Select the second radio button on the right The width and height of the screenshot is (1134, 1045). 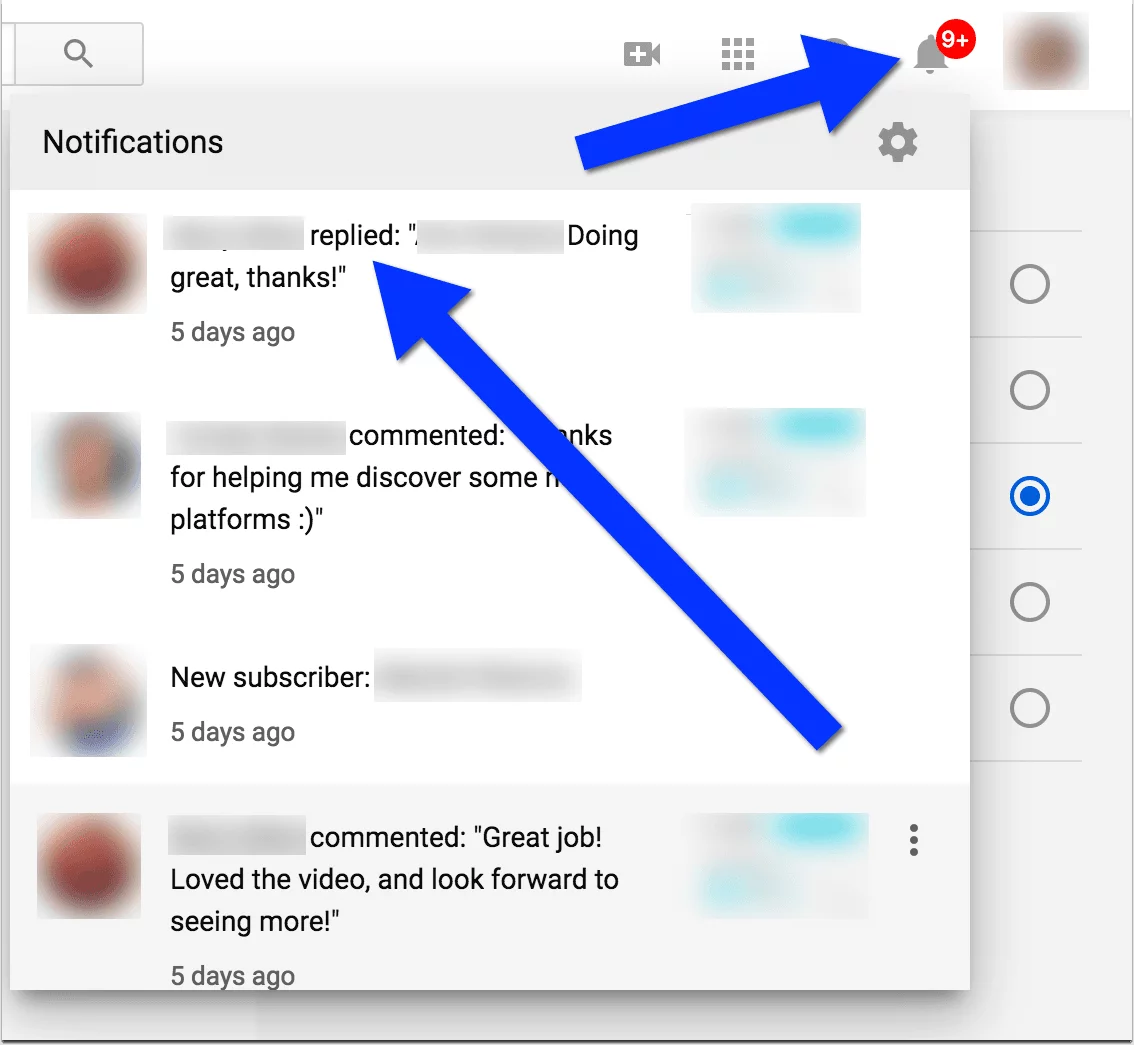[x=1030, y=391]
